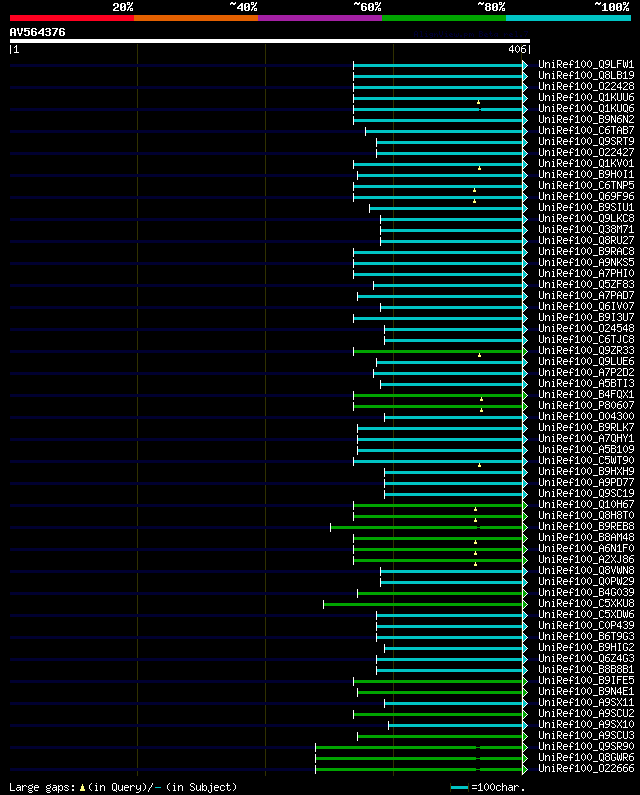Click the UniRef100_A9SCU2 label
Image resolution: width=640 pixels, height=795 pixels.
click(586, 713)
